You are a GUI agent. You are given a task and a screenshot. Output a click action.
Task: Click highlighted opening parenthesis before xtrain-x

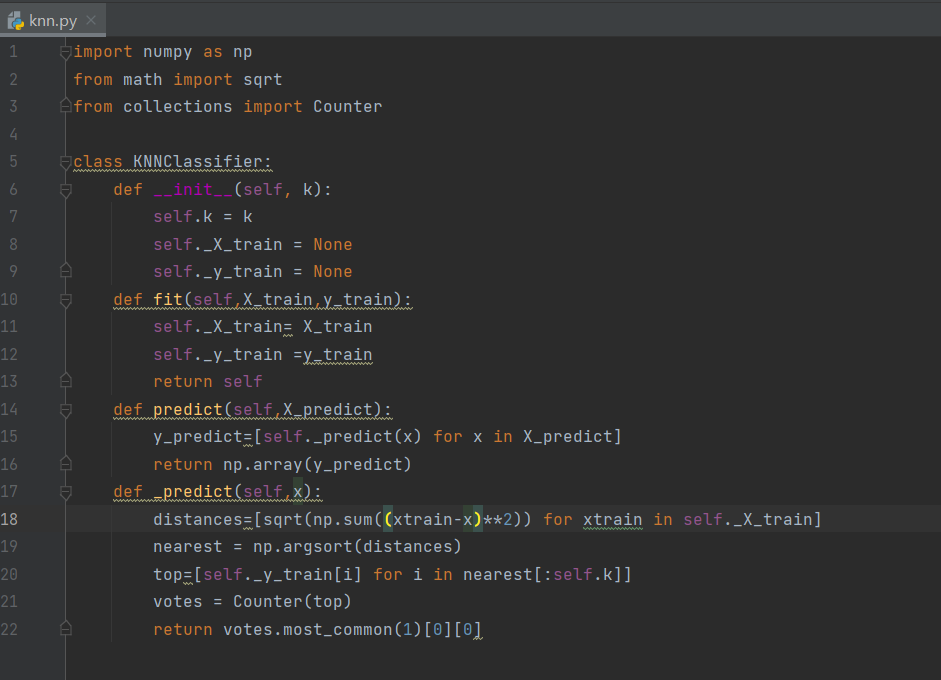tap(388, 519)
